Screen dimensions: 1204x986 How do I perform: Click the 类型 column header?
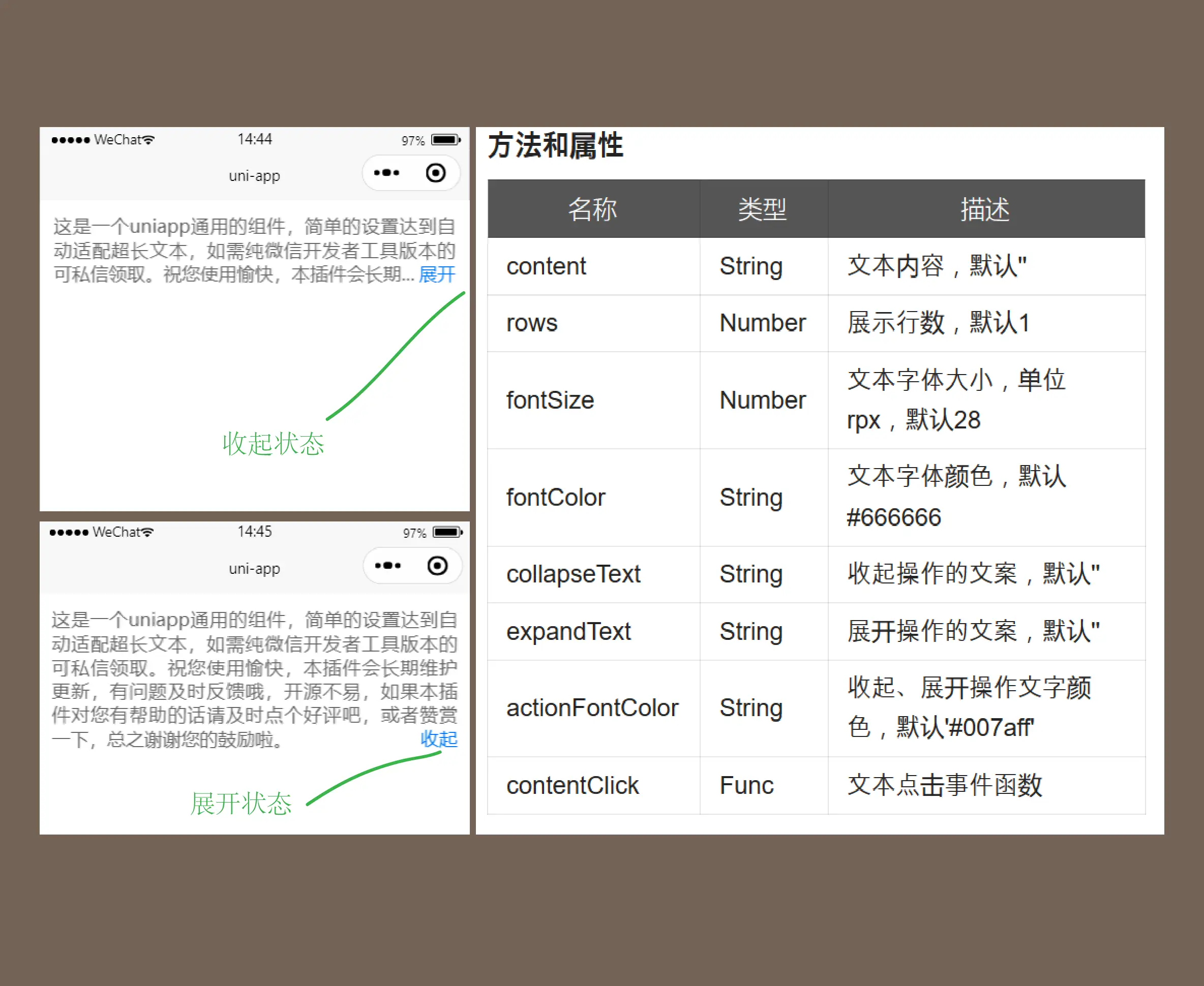[763, 209]
